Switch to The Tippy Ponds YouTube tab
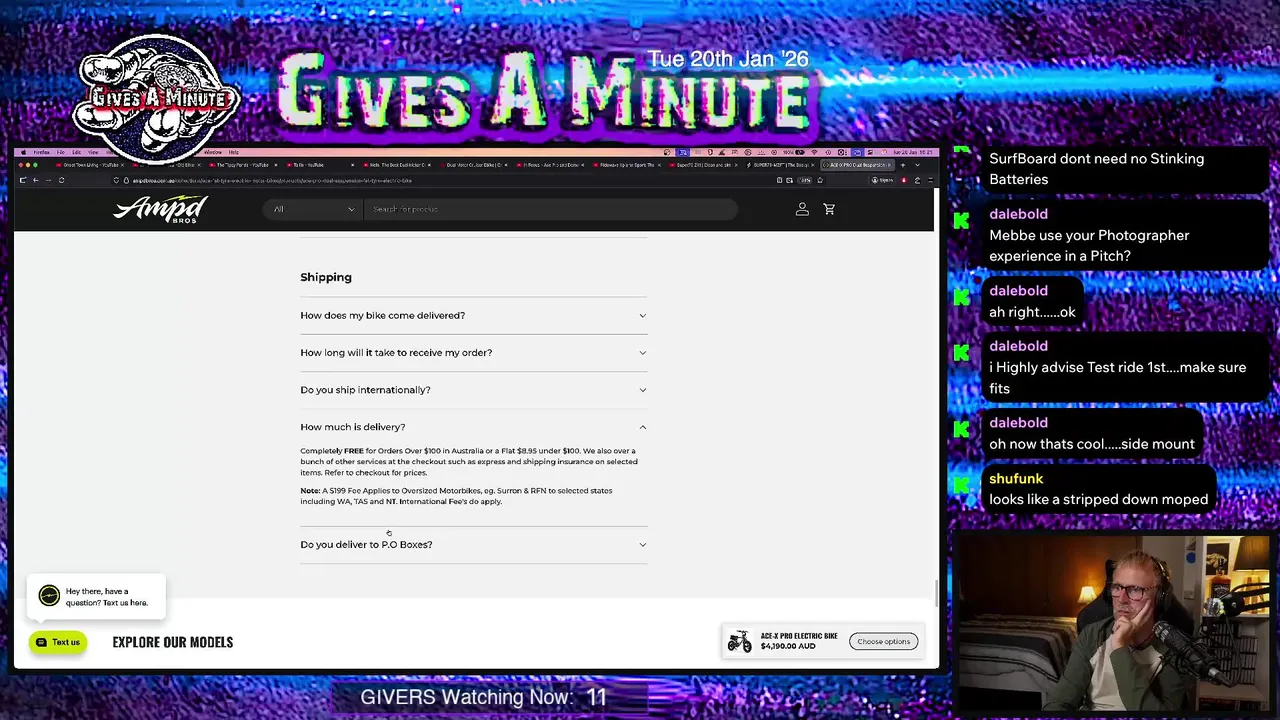The height and width of the screenshot is (720, 1280). point(243,165)
